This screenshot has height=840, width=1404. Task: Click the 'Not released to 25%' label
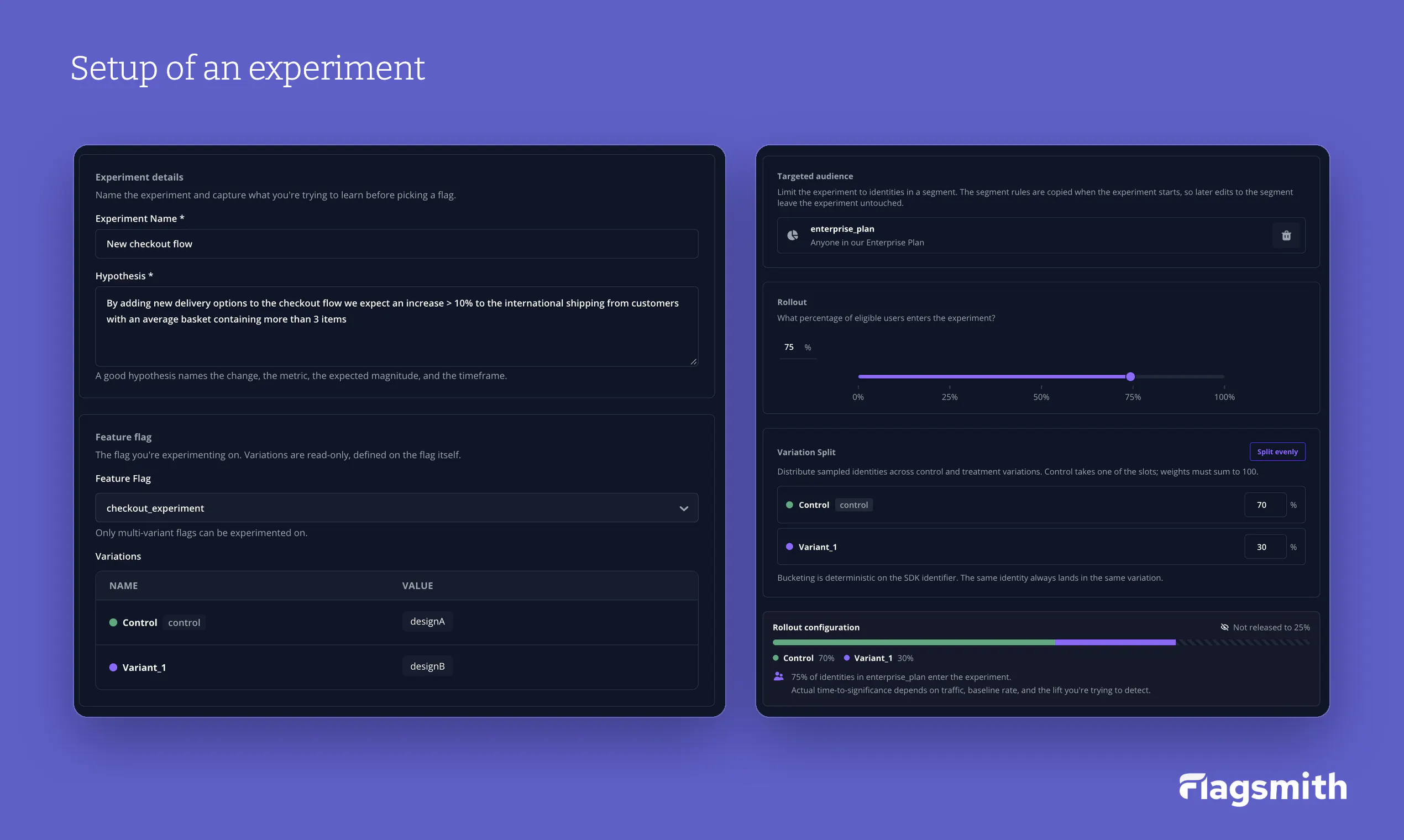(x=1271, y=627)
